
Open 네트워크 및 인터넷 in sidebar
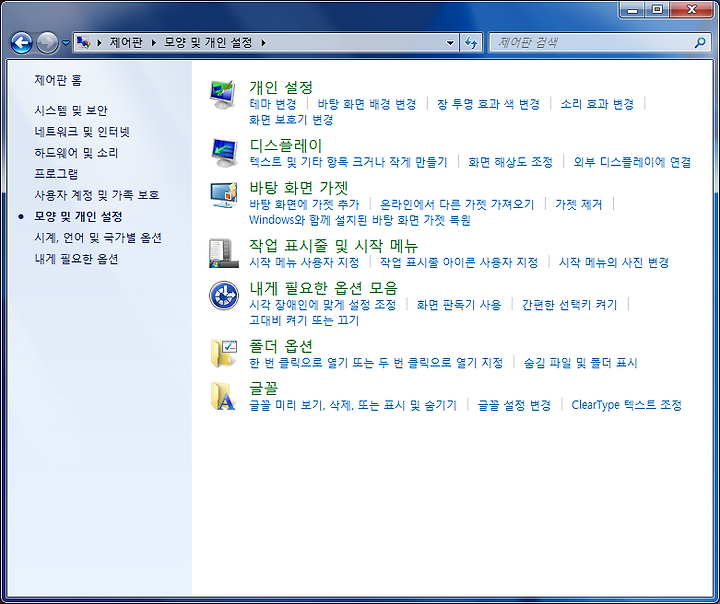pyautogui.click(x=82, y=132)
